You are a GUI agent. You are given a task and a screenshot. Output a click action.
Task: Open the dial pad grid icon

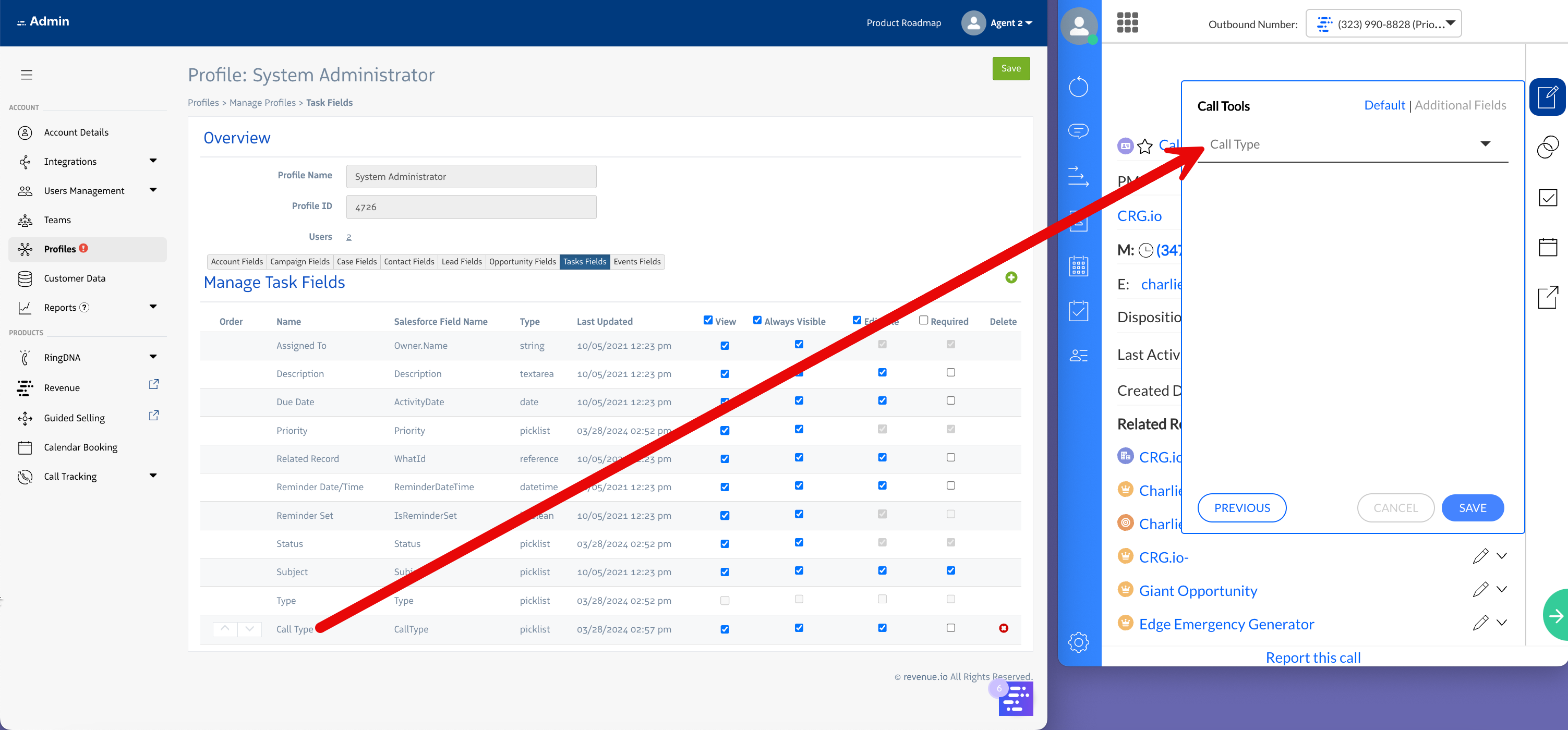(1127, 23)
